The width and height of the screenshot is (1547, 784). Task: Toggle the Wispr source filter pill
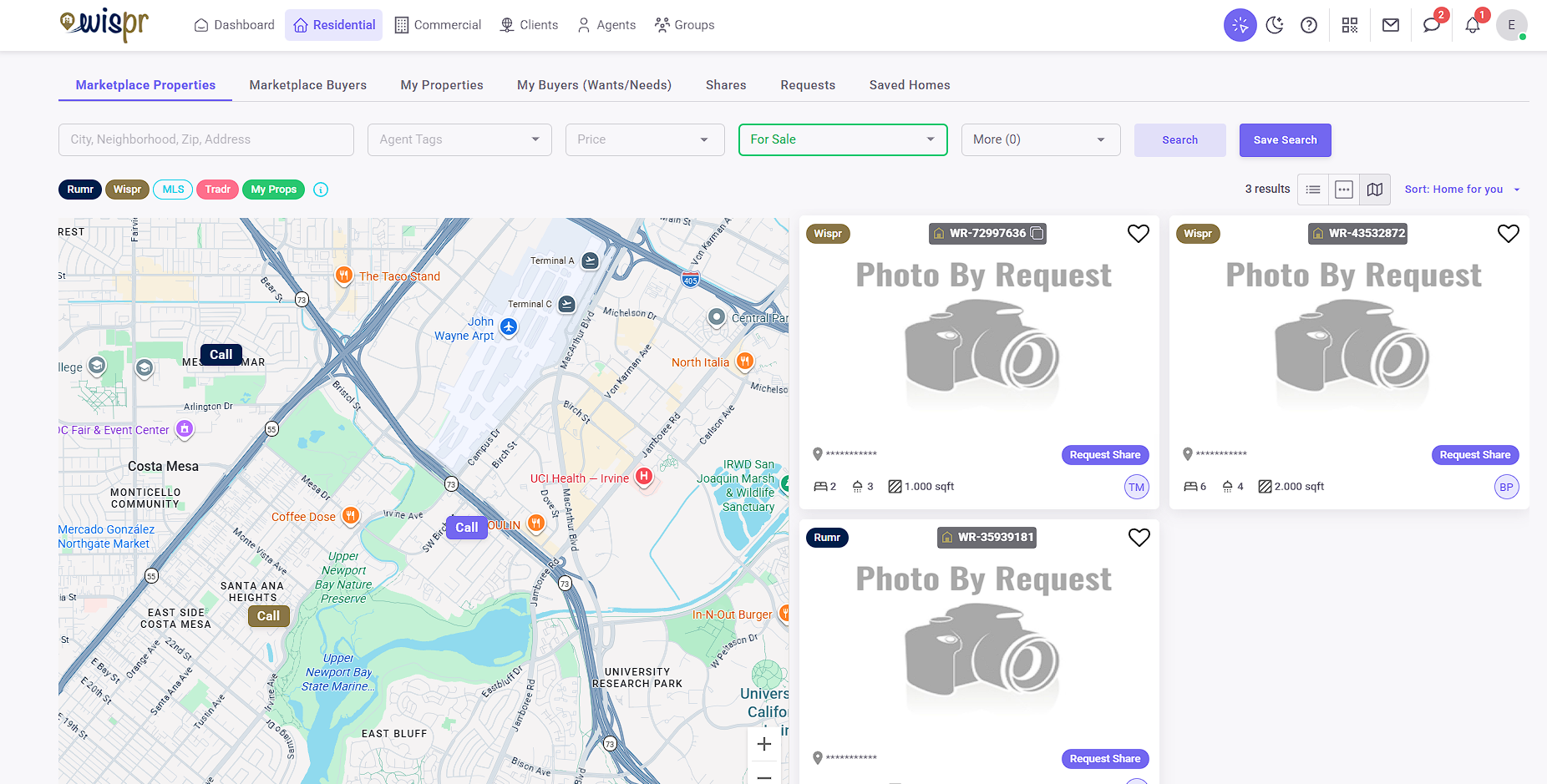127,190
